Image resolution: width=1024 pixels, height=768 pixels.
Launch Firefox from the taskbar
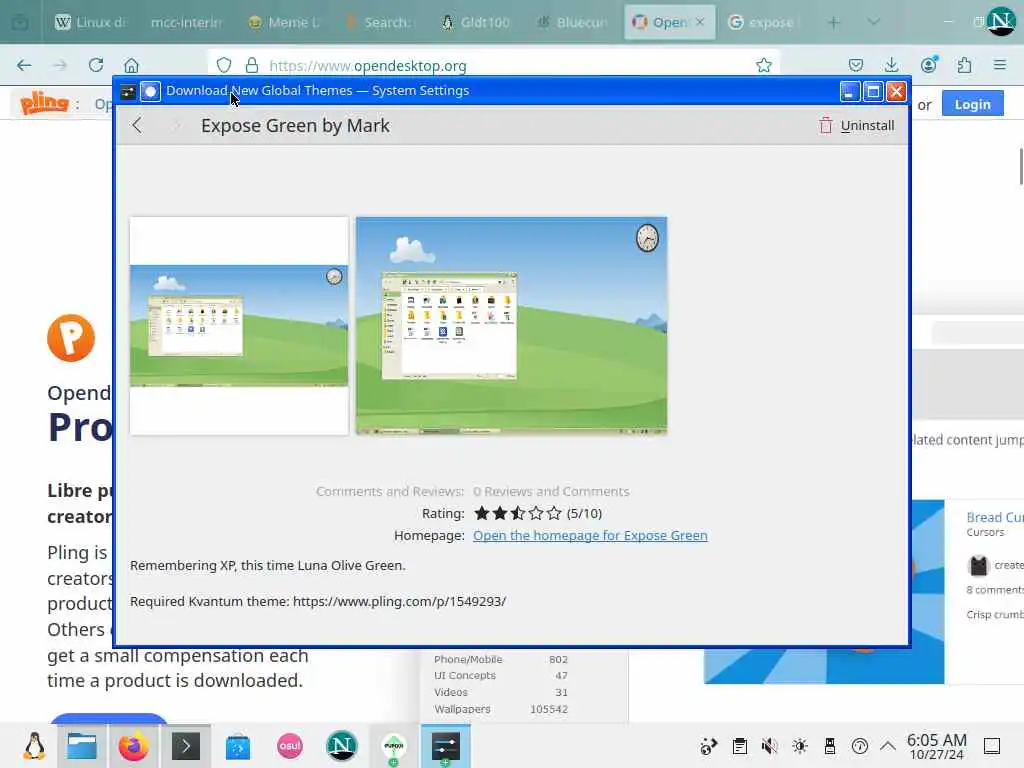pos(133,746)
